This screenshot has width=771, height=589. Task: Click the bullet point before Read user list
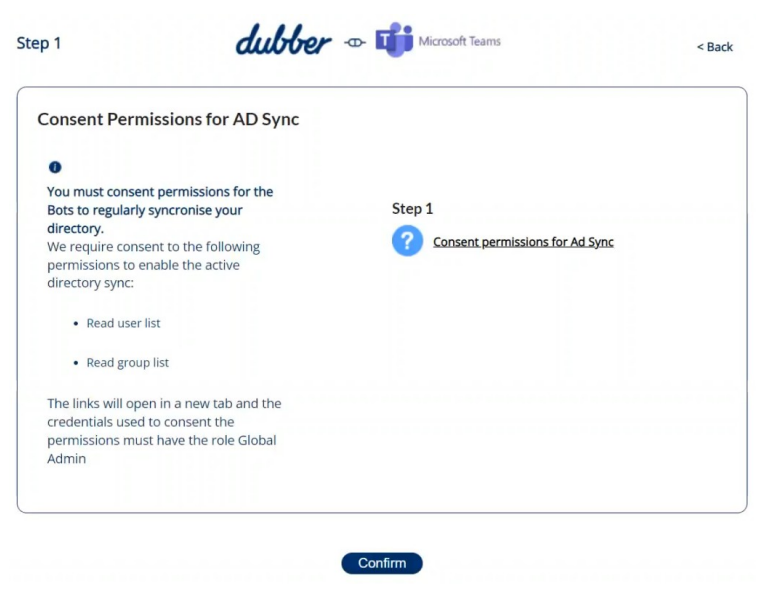tap(76, 324)
